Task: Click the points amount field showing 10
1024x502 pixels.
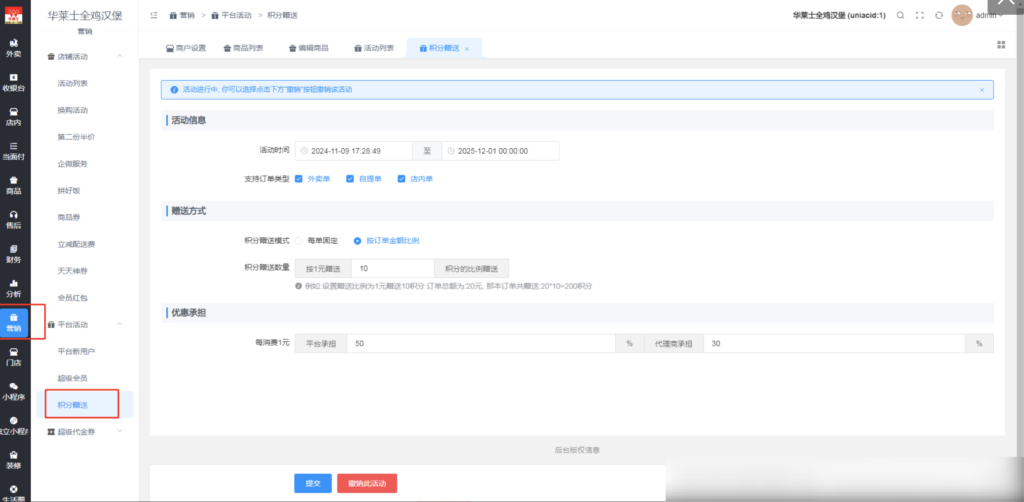Action: (x=392, y=268)
